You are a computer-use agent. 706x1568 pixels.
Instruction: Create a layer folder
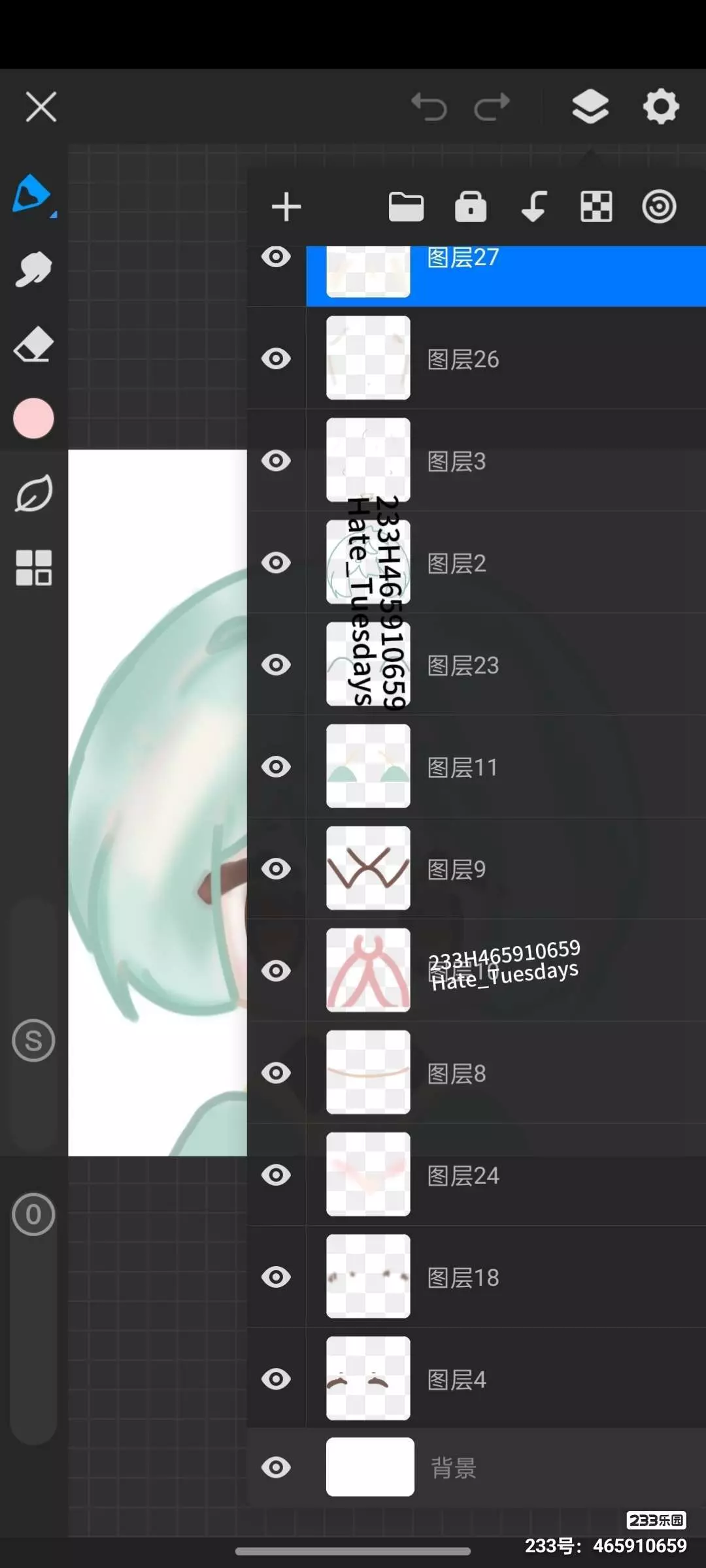(x=406, y=207)
